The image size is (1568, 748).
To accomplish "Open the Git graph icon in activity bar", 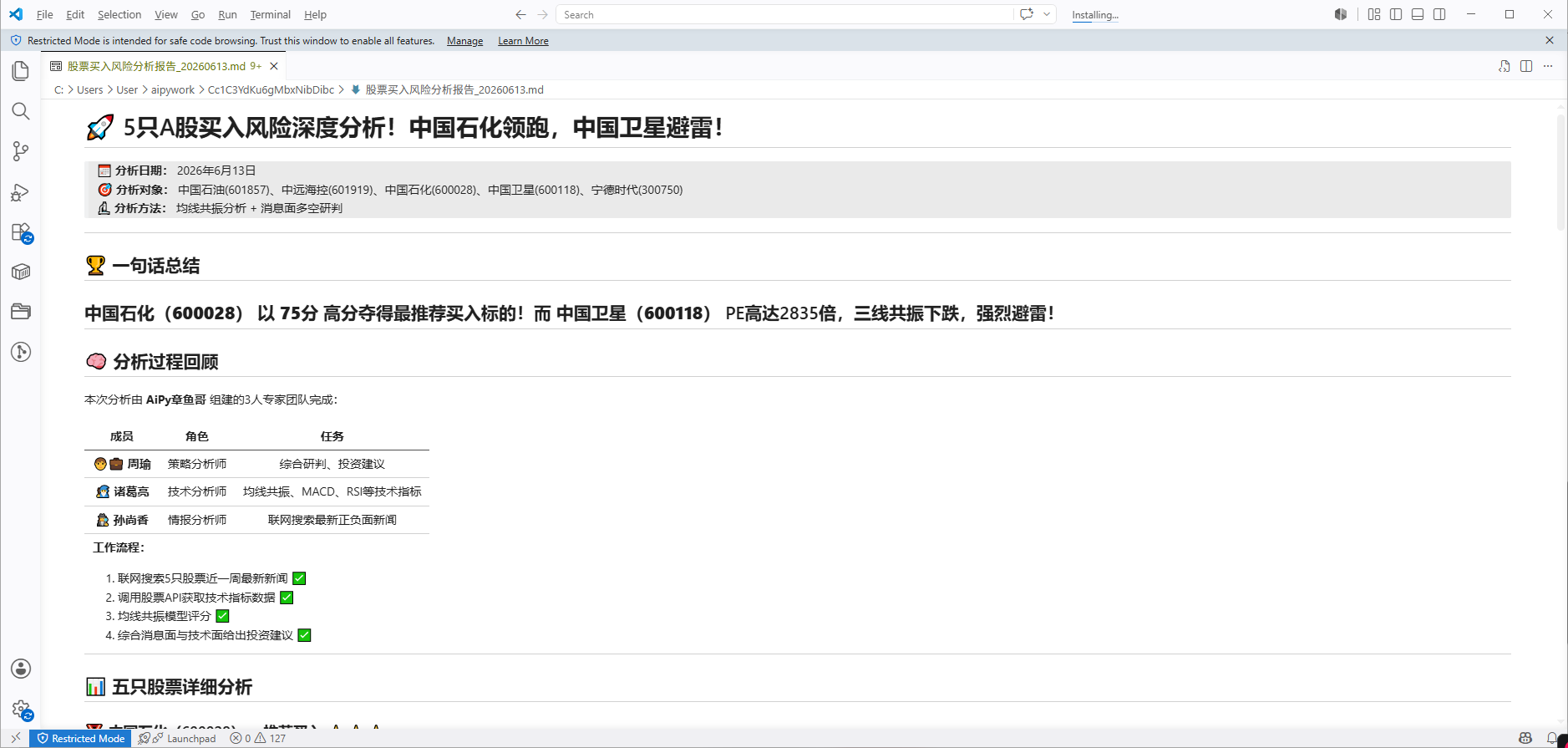I will pyautogui.click(x=21, y=352).
